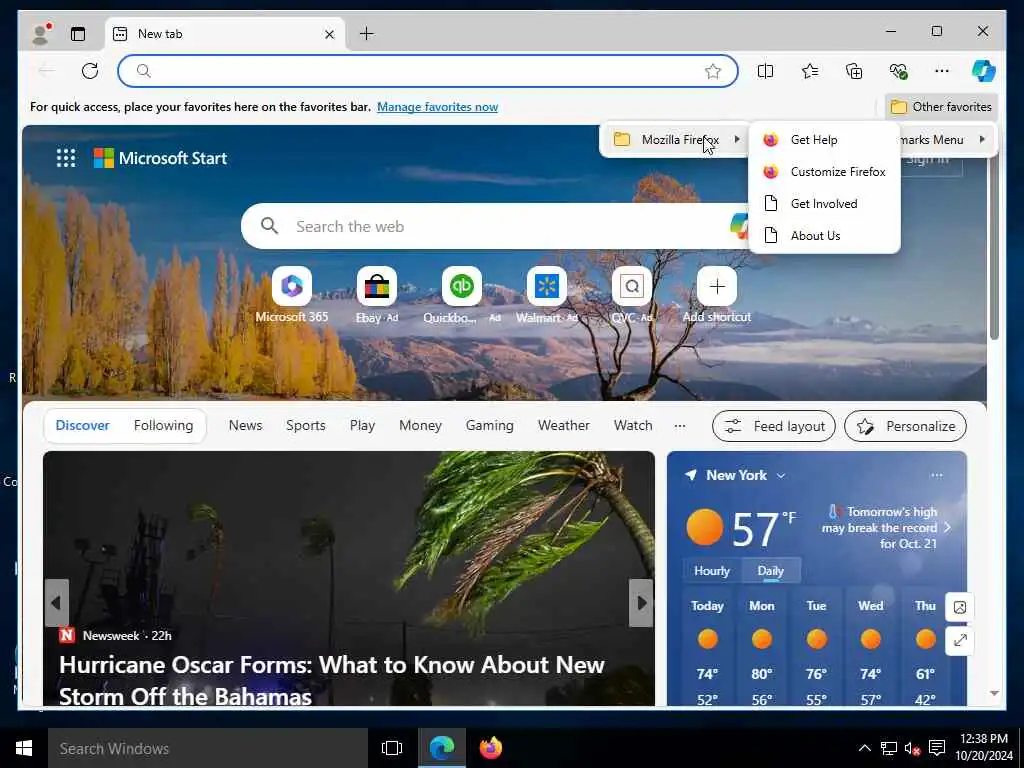Open the Edge profile icon
The width and height of the screenshot is (1024, 768).
click(41, 34)
